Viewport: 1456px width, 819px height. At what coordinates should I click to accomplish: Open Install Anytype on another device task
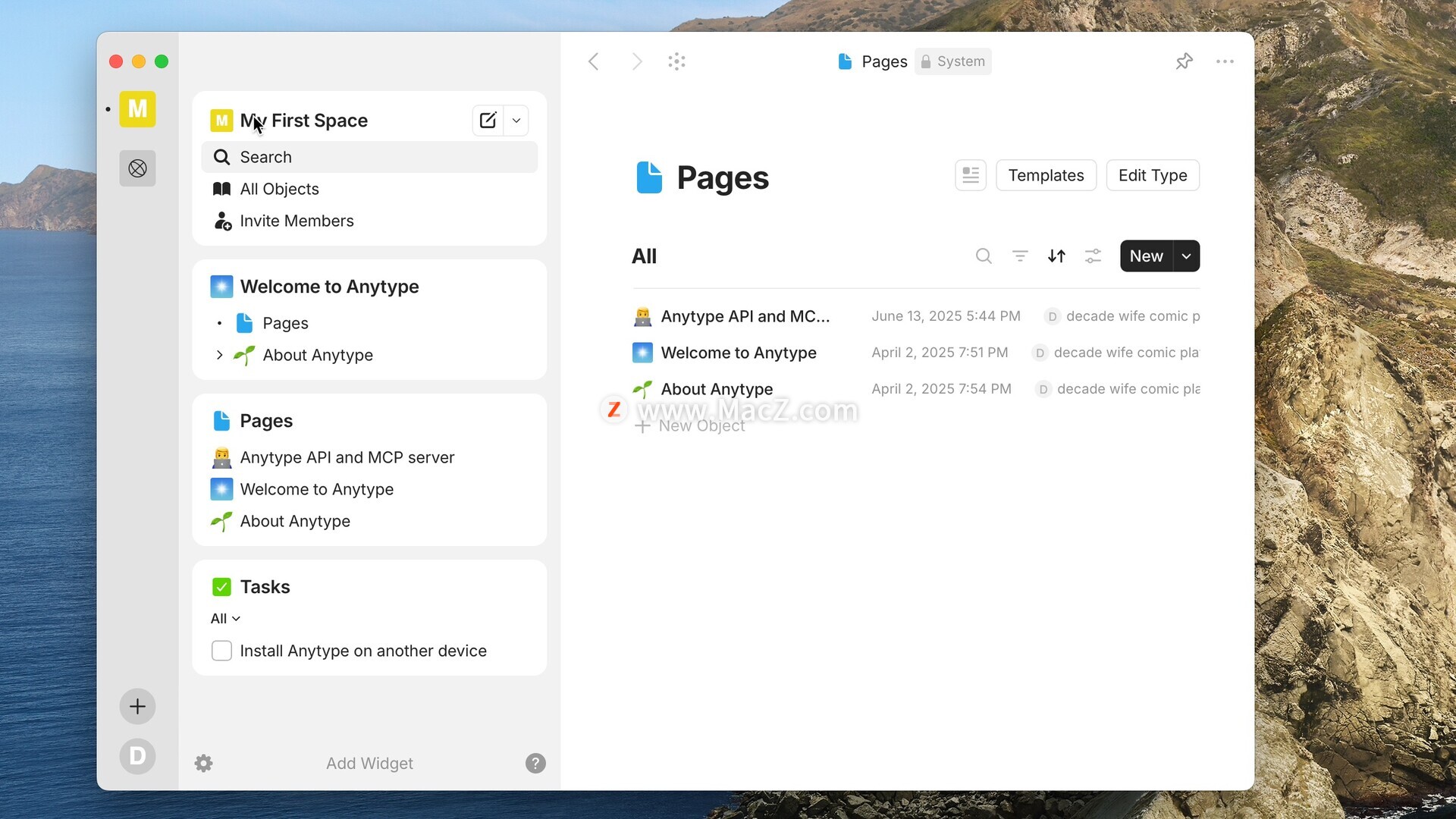[x=363, y=651]
